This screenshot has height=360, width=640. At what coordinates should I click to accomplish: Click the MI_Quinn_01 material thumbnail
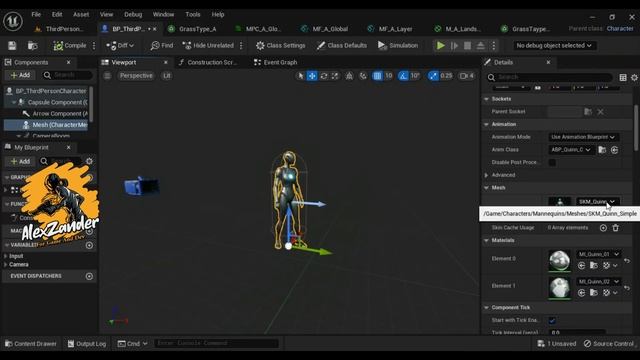point(559,260)
